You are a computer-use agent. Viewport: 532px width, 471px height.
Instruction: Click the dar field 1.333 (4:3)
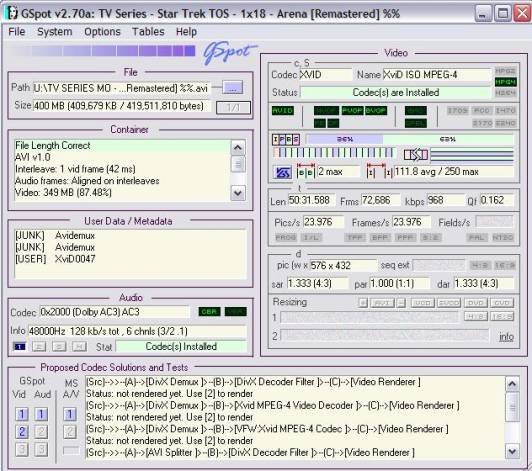click(x=483, y=283)
